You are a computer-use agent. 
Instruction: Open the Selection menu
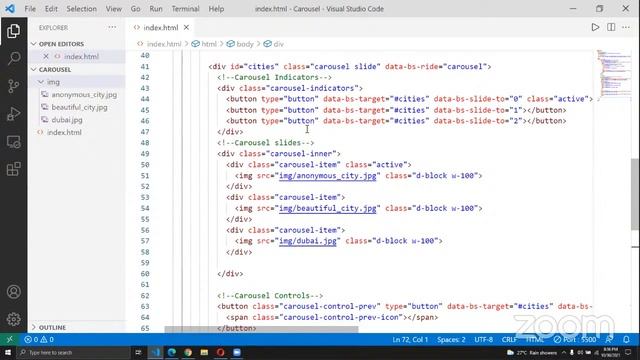pos(82,9)
